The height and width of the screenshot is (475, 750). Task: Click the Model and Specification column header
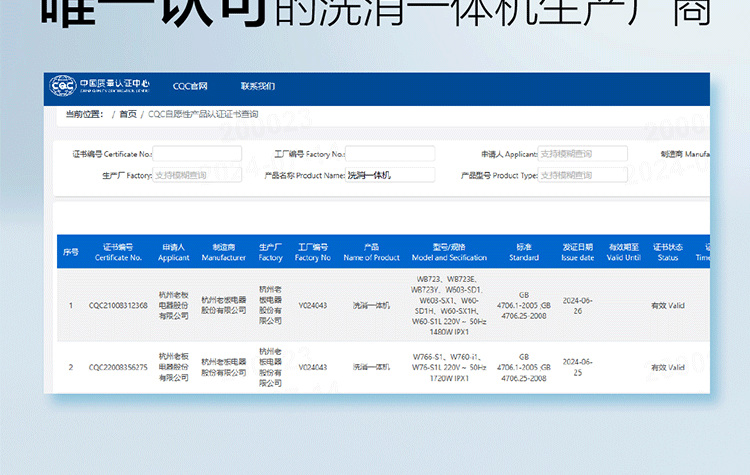(448, 252)
